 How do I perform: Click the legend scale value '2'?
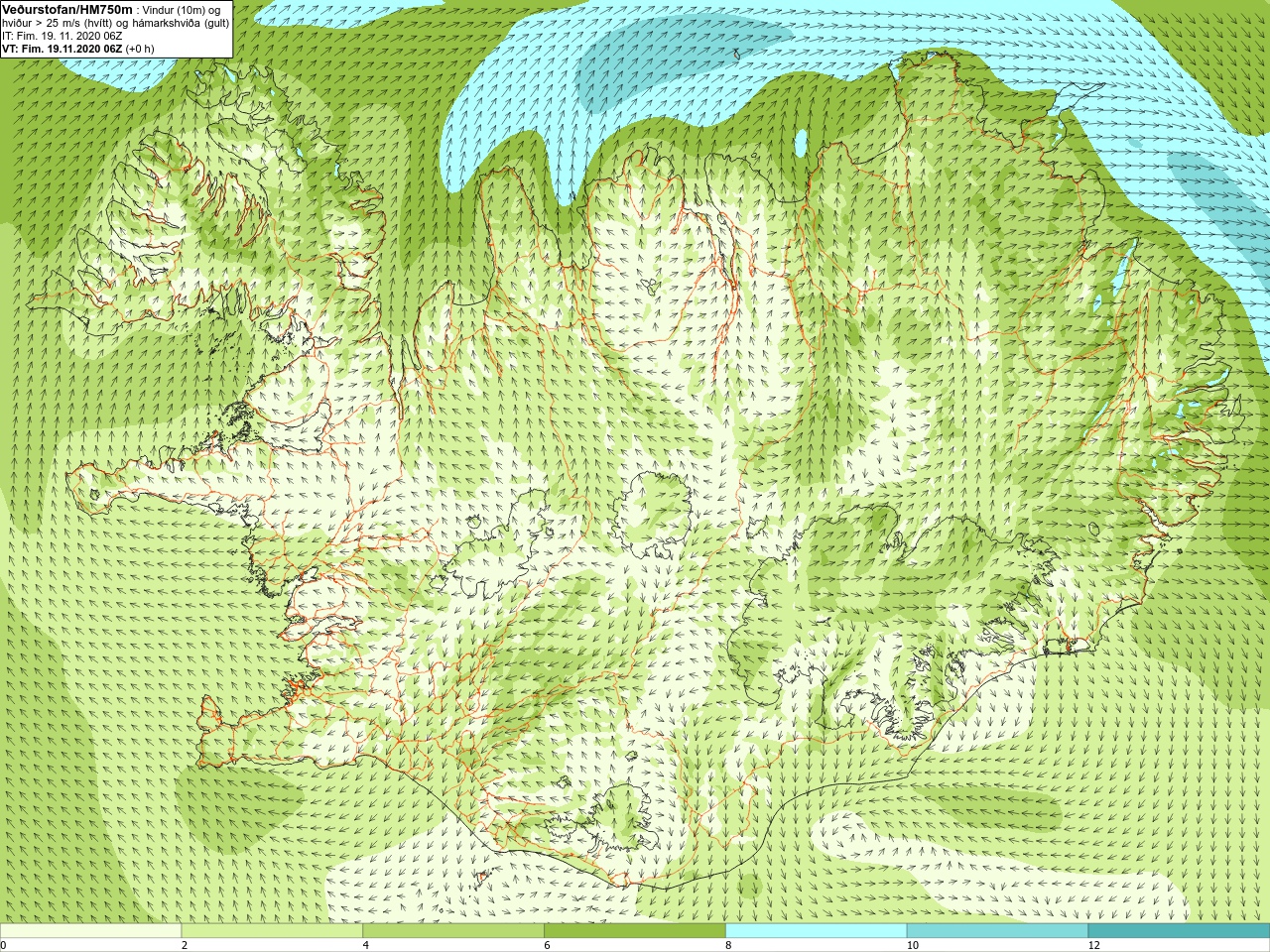[185, 945]
